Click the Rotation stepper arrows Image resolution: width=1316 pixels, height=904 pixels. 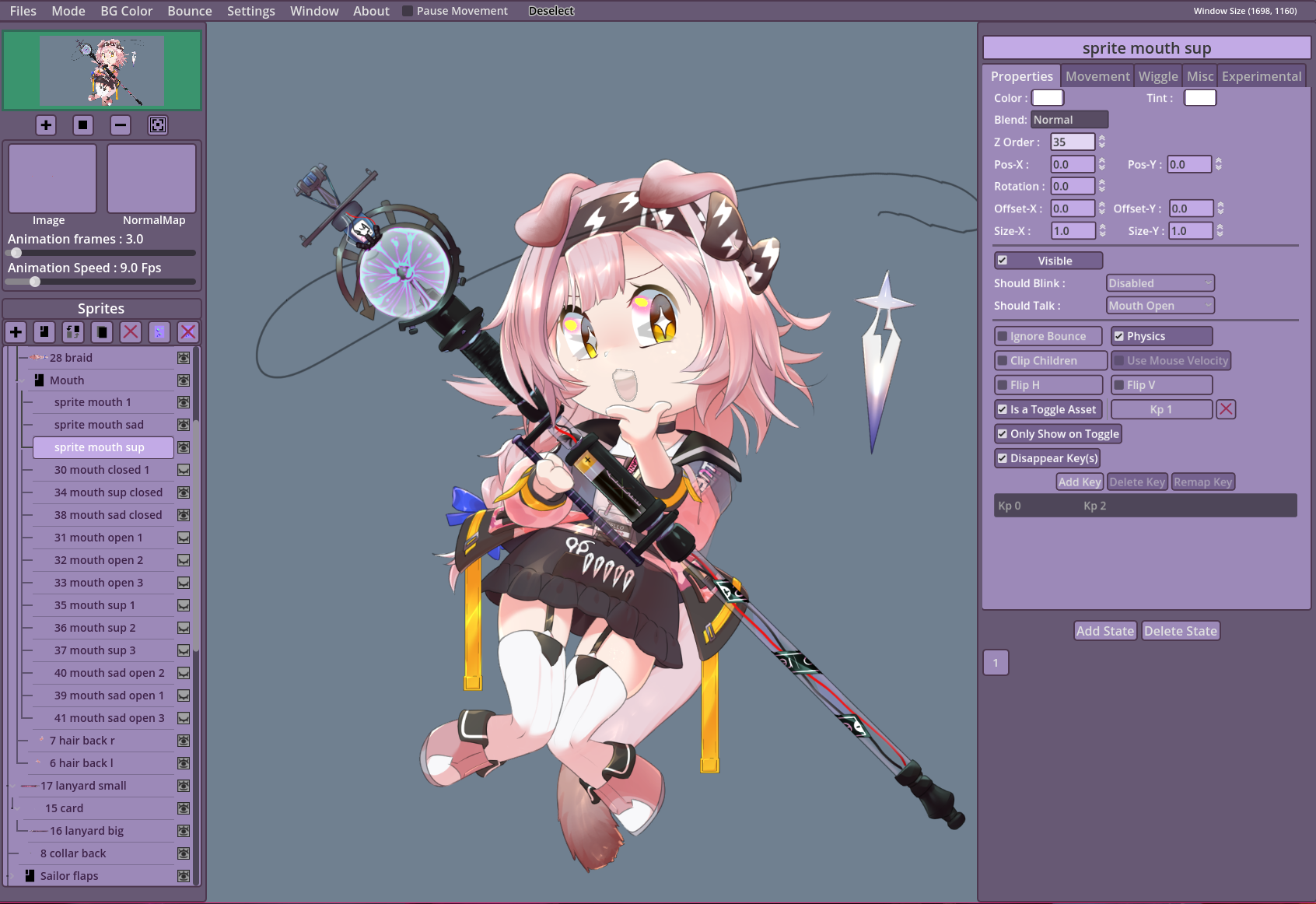click(x=1101, y=186)
